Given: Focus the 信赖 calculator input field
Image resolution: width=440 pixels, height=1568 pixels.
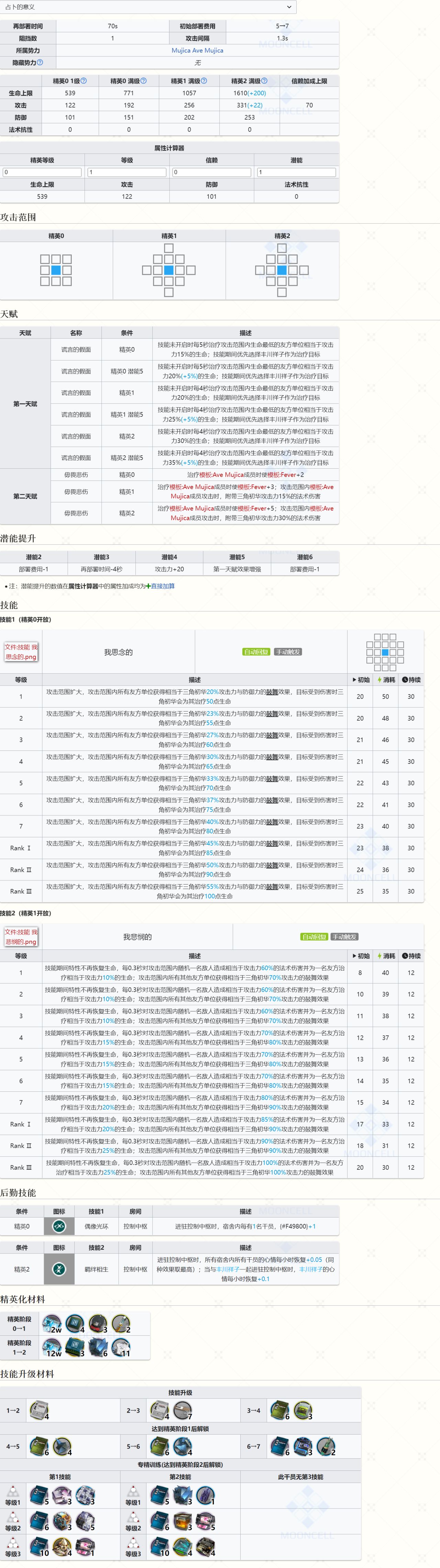Looking at the screenshot, I should pyautogui.click(x=211, y=172).
